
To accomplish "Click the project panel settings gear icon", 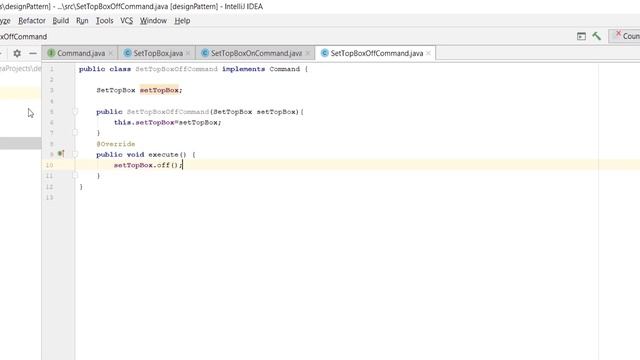I will (17, 53).
